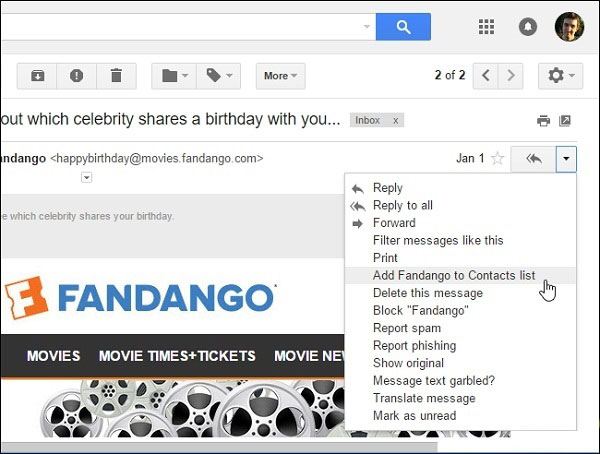Select "Add Fandango to Contacts list"

tap(453, 275)
